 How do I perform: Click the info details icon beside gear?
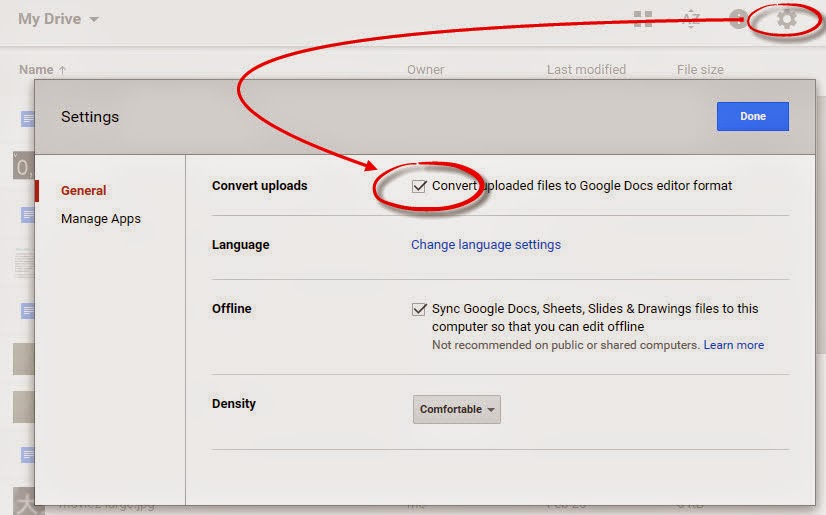[739, 19]
